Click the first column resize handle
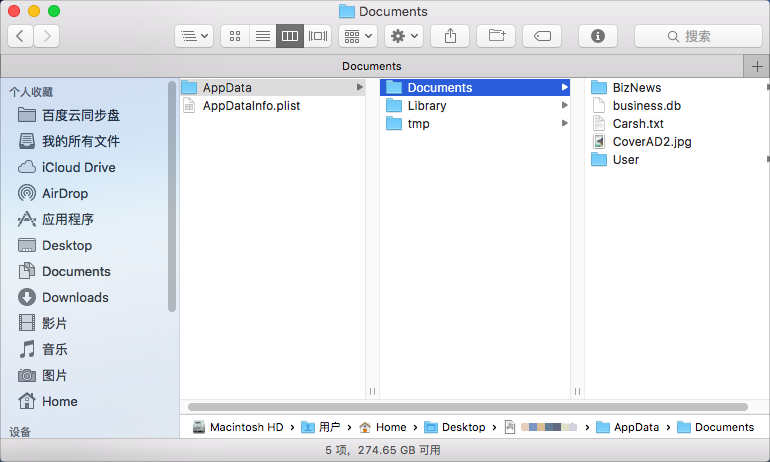Viewport: 770px width, 462px height. [x=372, y=391]
